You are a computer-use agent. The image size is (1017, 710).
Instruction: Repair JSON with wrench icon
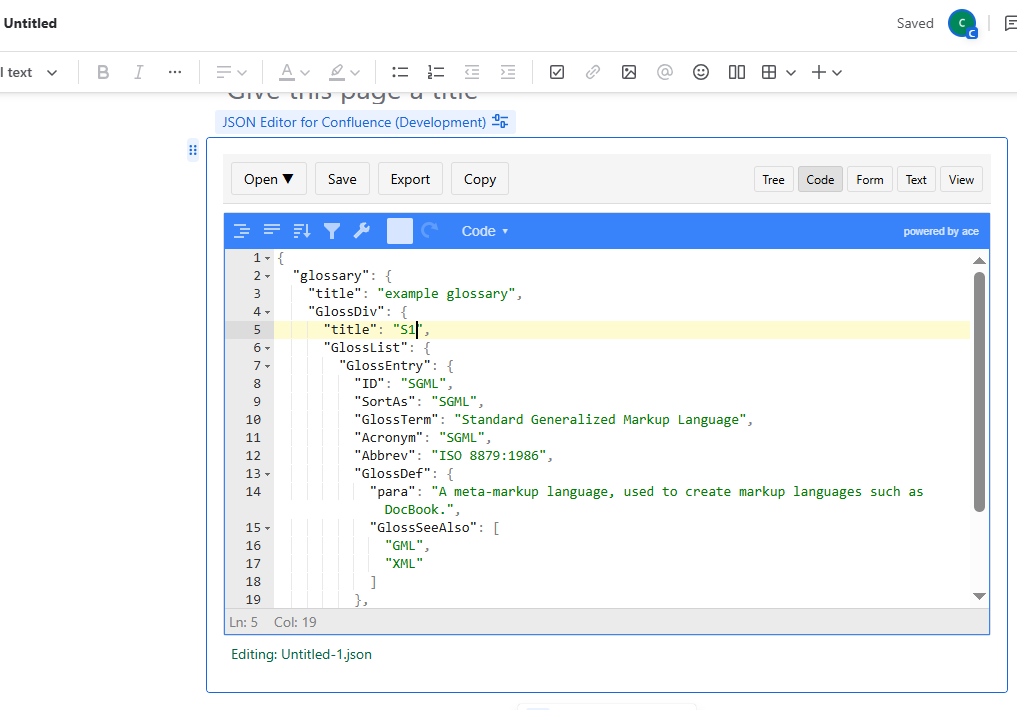point(362,231)
